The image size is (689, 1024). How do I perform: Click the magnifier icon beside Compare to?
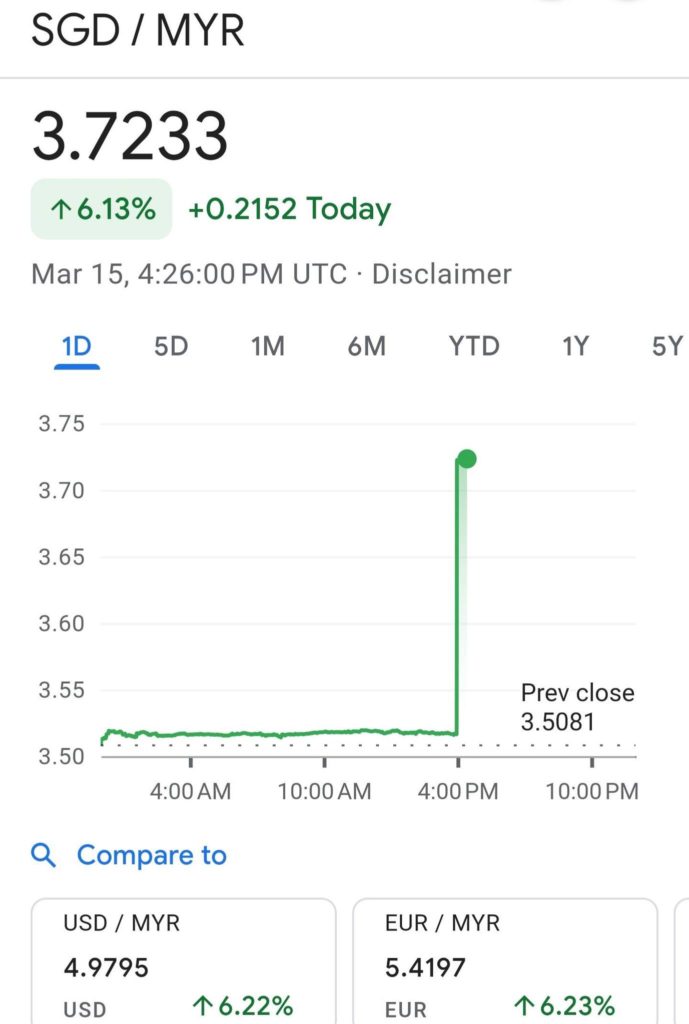(x=43, y=855)
